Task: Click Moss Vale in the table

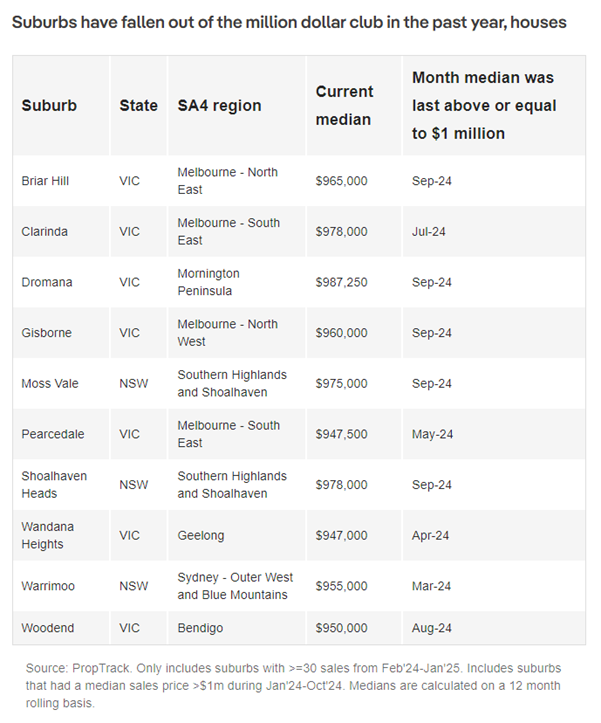Action: pos(50,384)
